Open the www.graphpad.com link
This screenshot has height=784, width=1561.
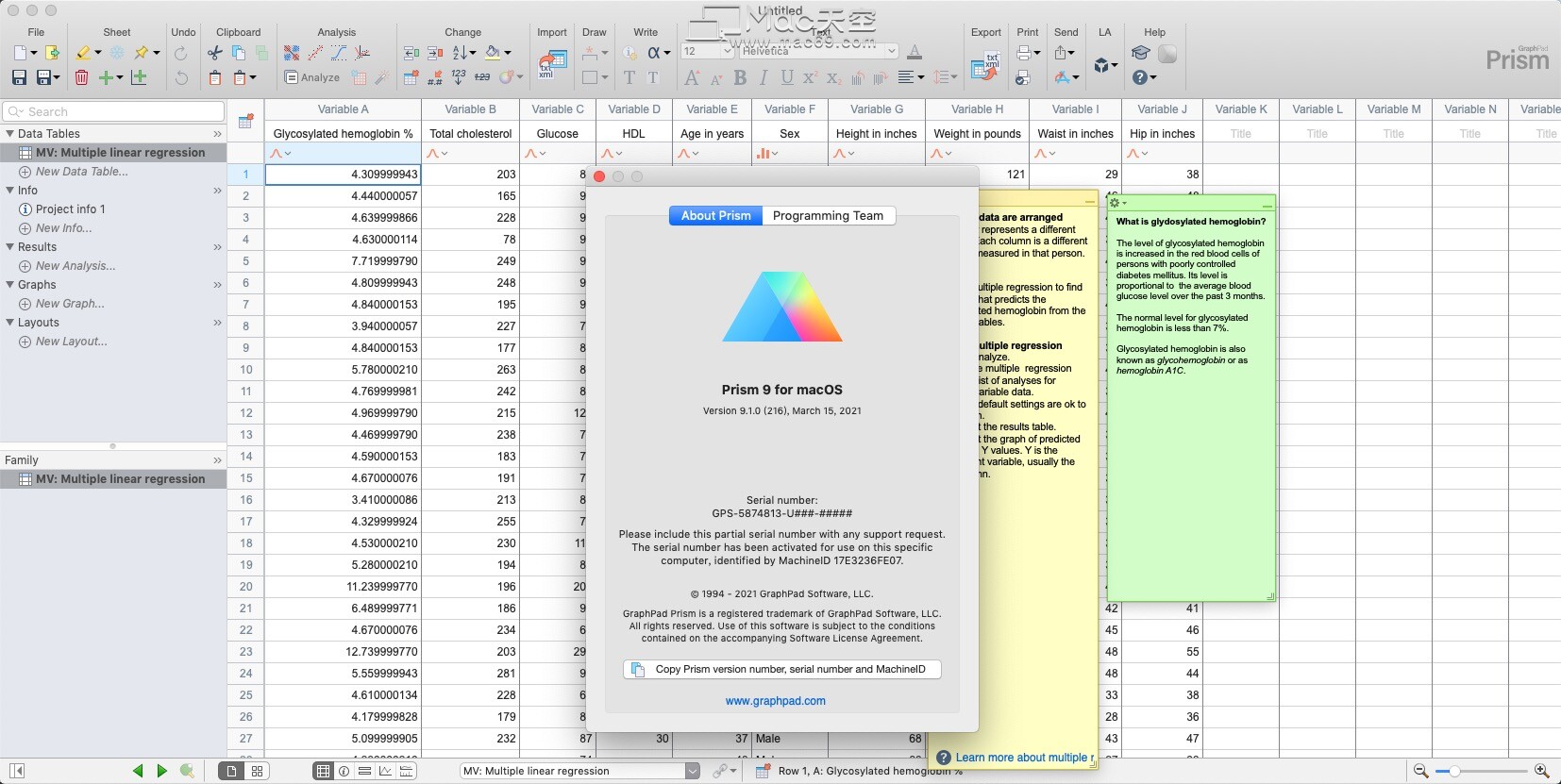point(775,701)
